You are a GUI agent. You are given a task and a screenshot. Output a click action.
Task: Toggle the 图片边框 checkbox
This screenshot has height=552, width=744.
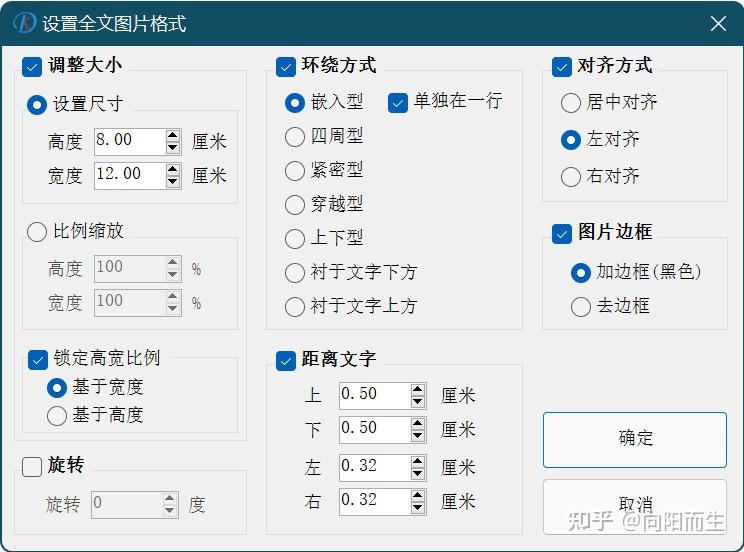[x=562, y=234]
